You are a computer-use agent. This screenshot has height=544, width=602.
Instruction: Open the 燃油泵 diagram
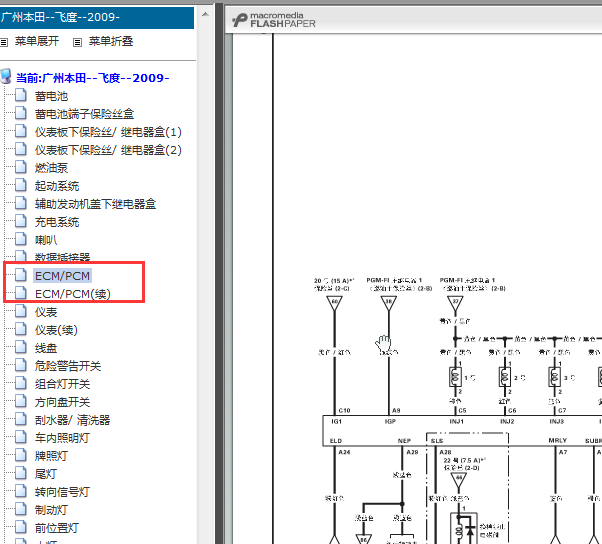pos(51,168)
